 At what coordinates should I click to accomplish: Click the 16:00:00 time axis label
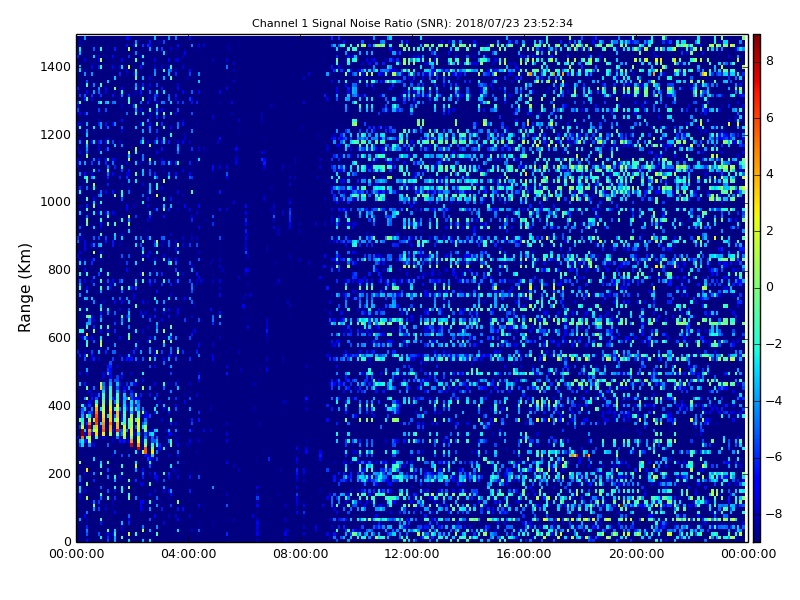523,554
